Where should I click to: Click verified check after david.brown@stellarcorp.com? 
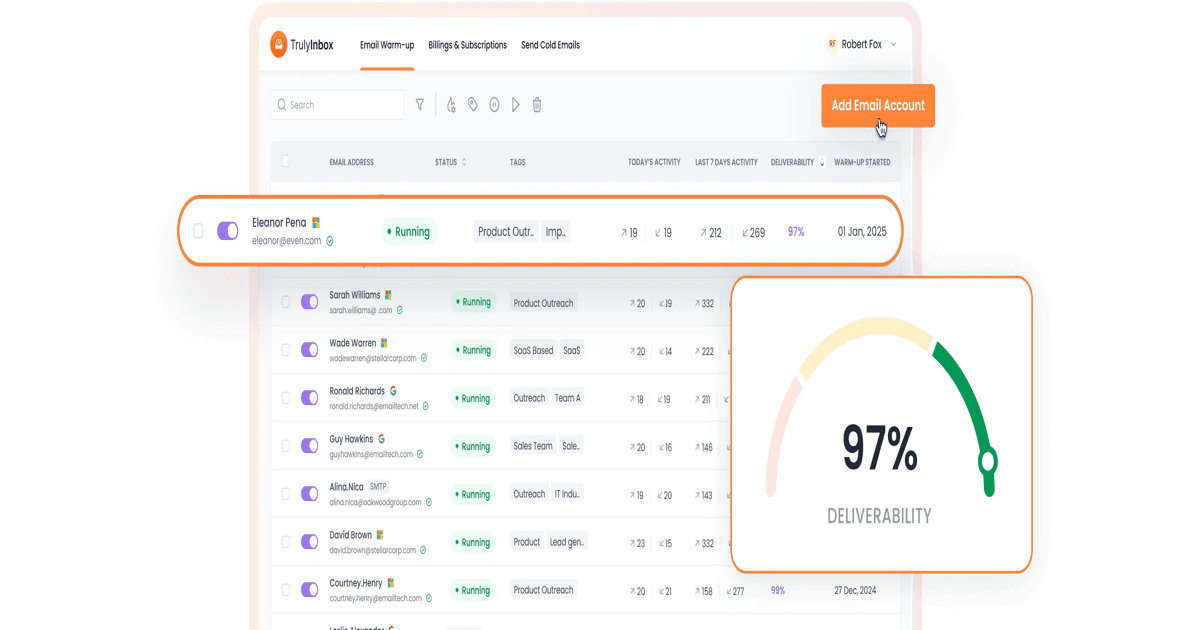tap(424, 550)
